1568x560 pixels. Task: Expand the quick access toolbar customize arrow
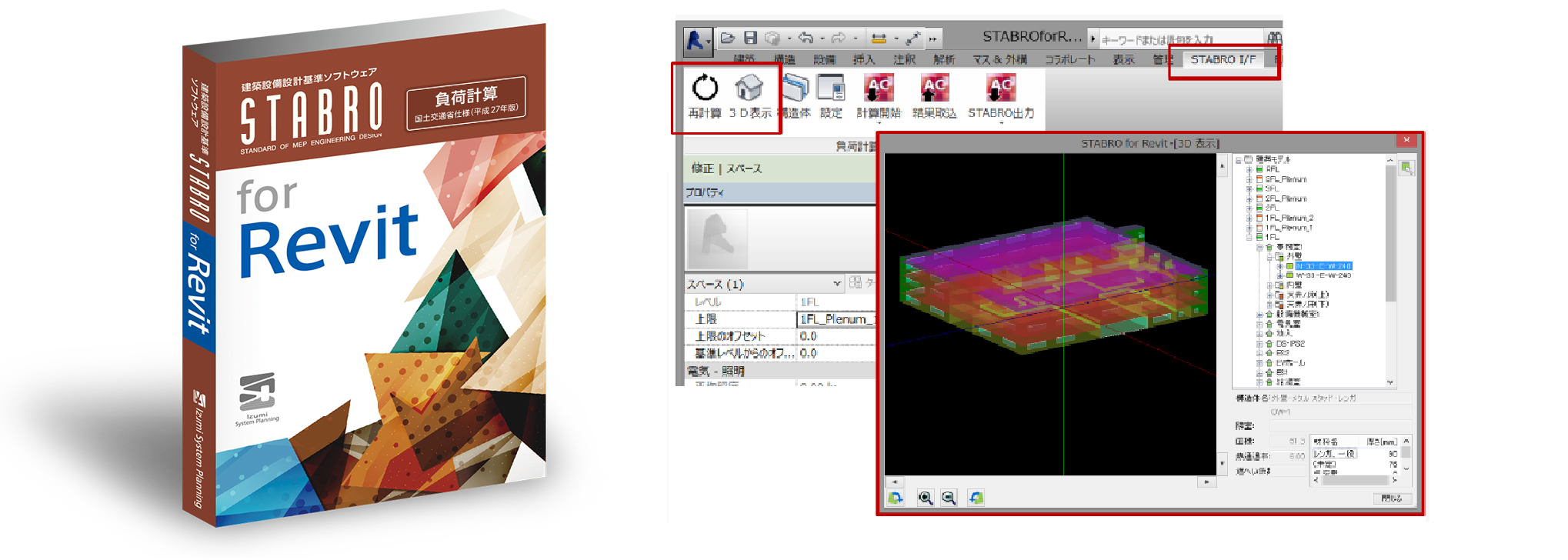(x=932, y=38)
